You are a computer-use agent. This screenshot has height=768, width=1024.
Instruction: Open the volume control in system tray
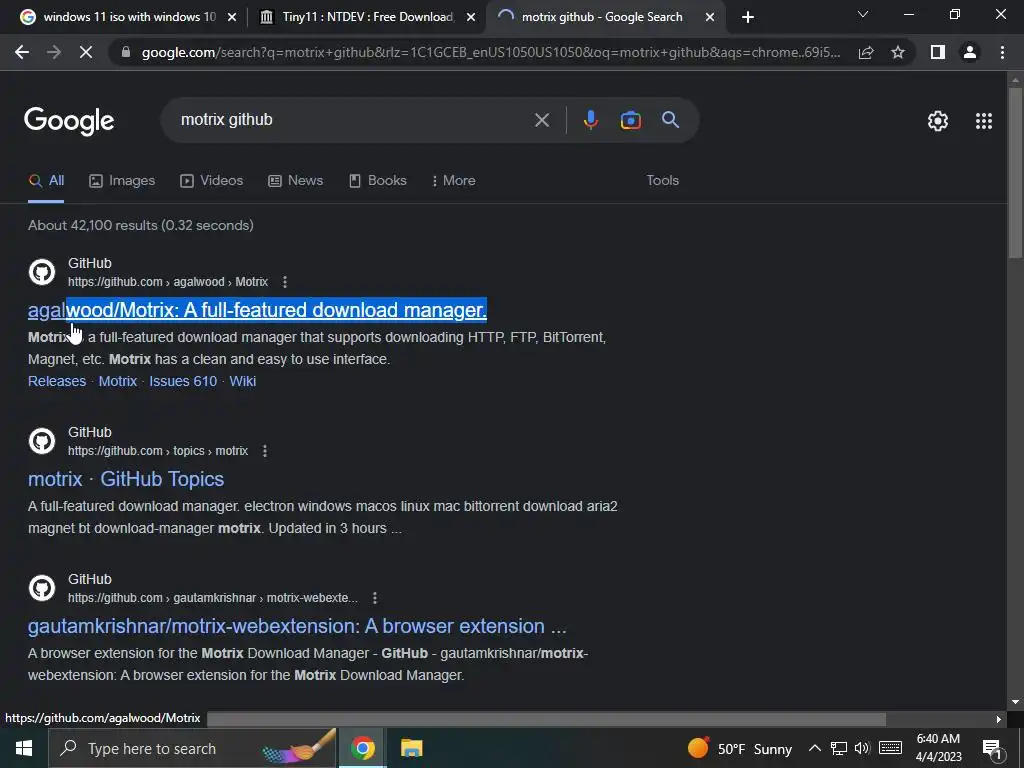click(x=863, y=748)
